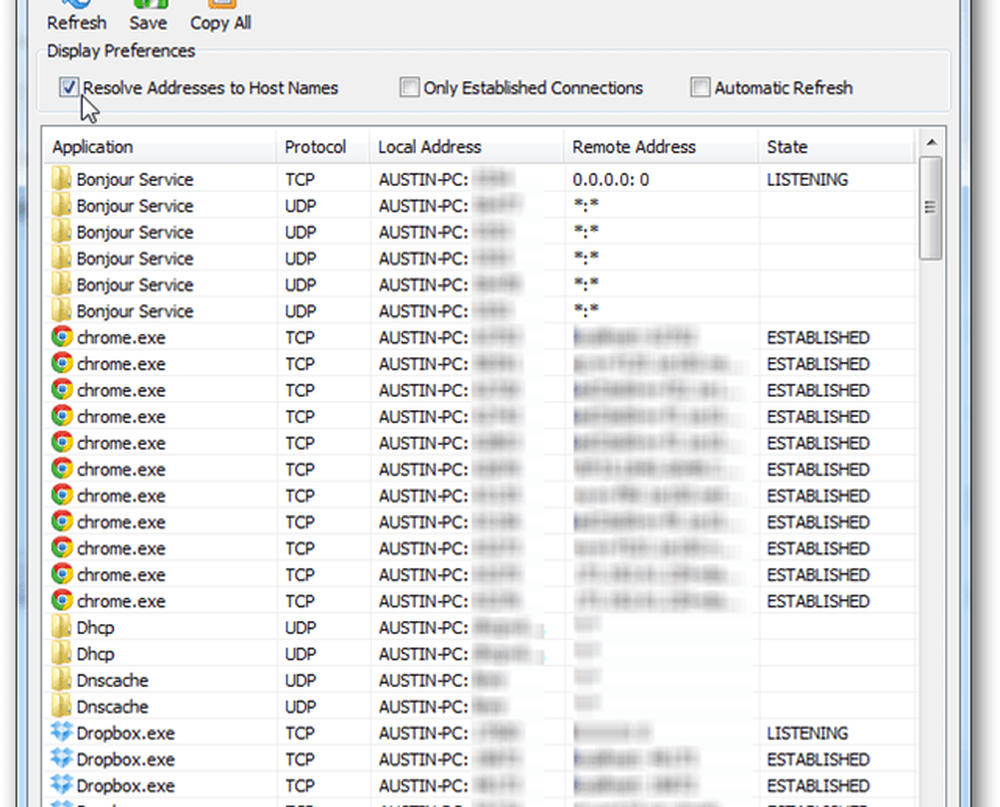Viewport: 1000px width, 807px height.
Task: Uncheck Resolve Addresses to Host Names
Action: click(69, 87)
